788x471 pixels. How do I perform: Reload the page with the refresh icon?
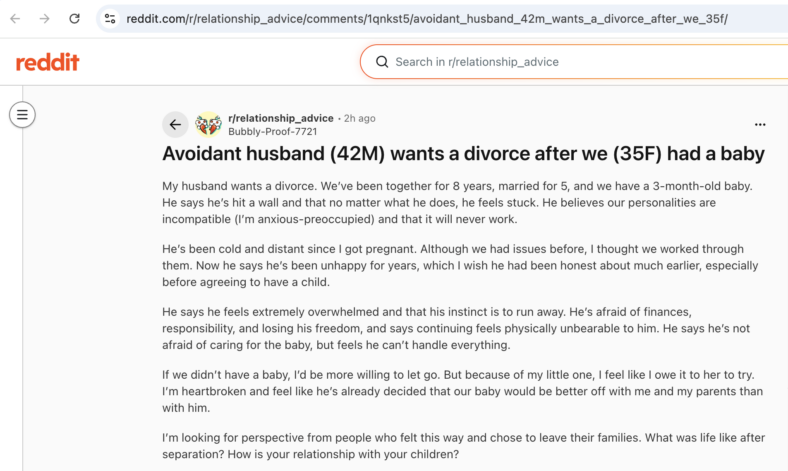click(74, 19)
